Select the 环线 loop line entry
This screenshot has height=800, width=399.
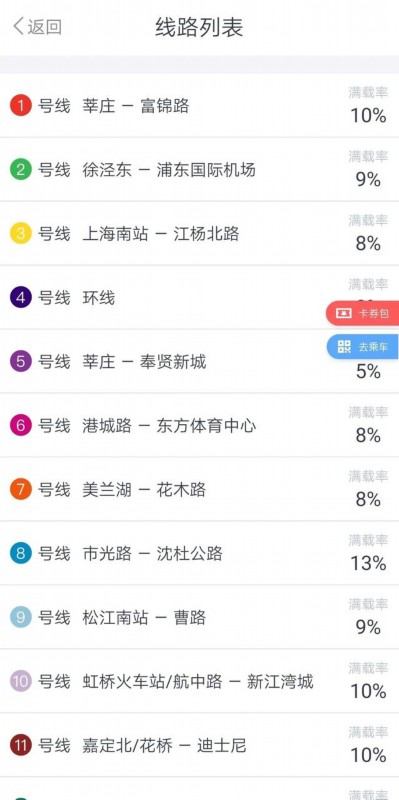pos(200,297)
